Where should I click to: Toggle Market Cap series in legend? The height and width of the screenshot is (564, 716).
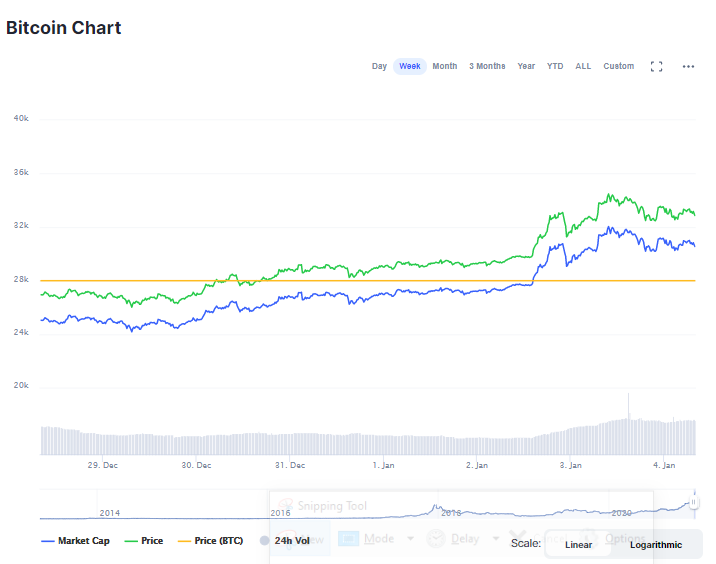point(75,541)
